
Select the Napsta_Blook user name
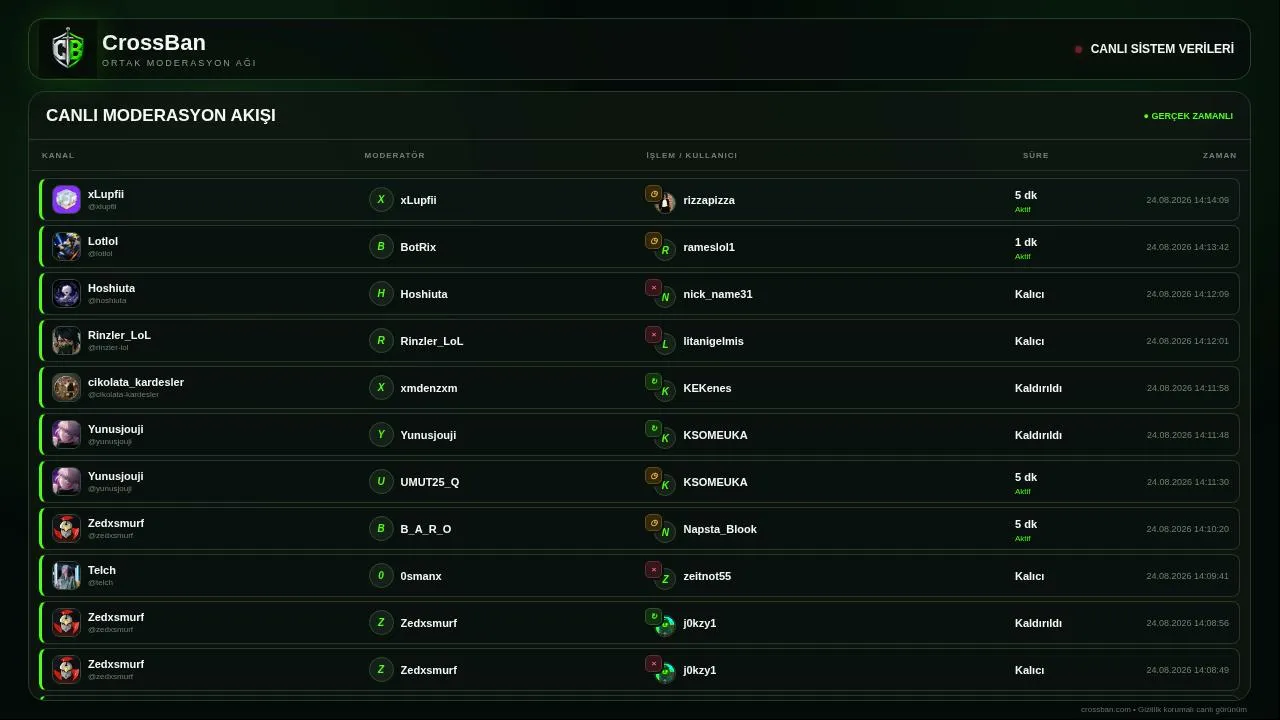(x=720, y=529)
